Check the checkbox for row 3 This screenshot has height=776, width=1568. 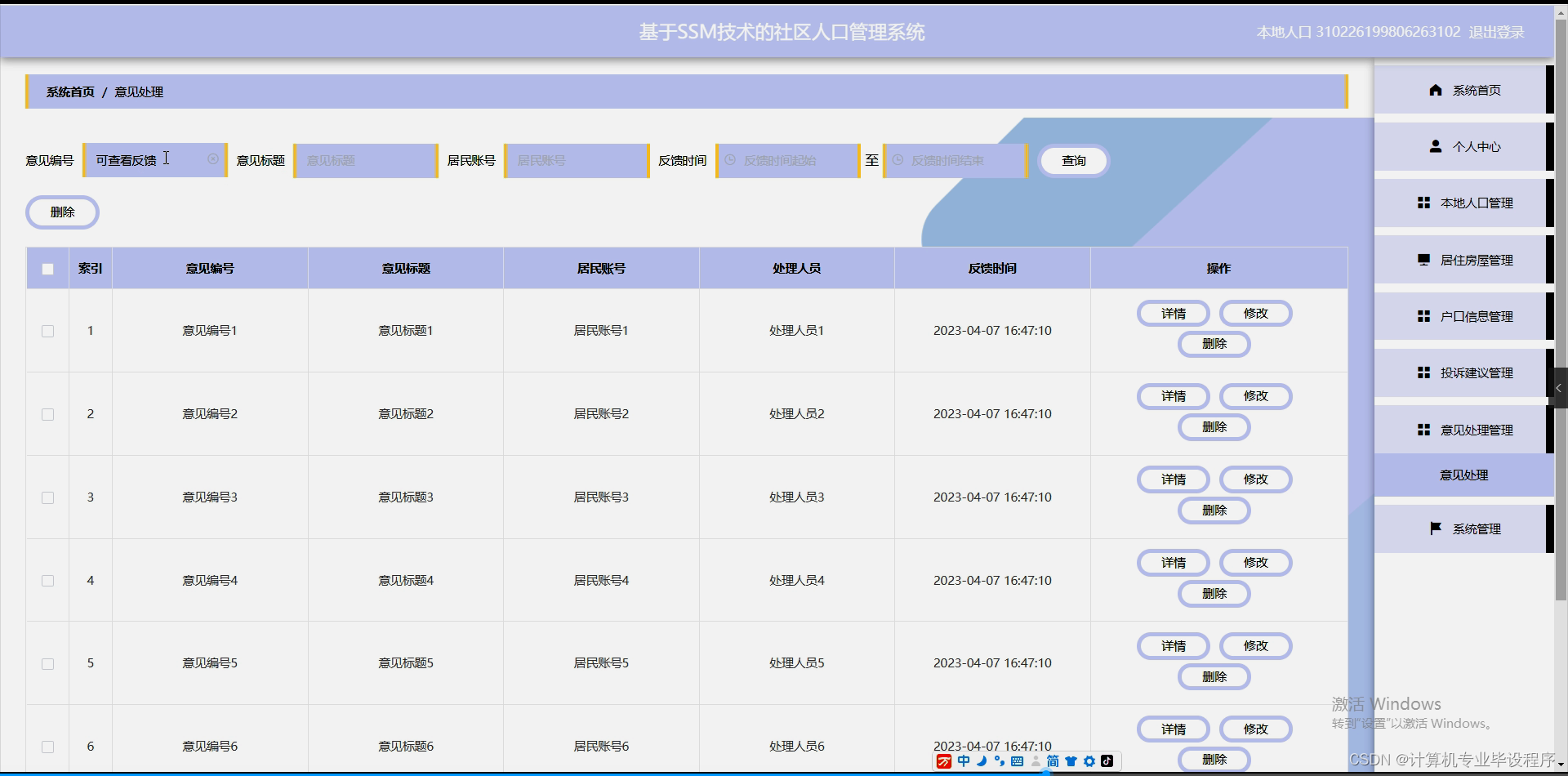coord(47,497)
